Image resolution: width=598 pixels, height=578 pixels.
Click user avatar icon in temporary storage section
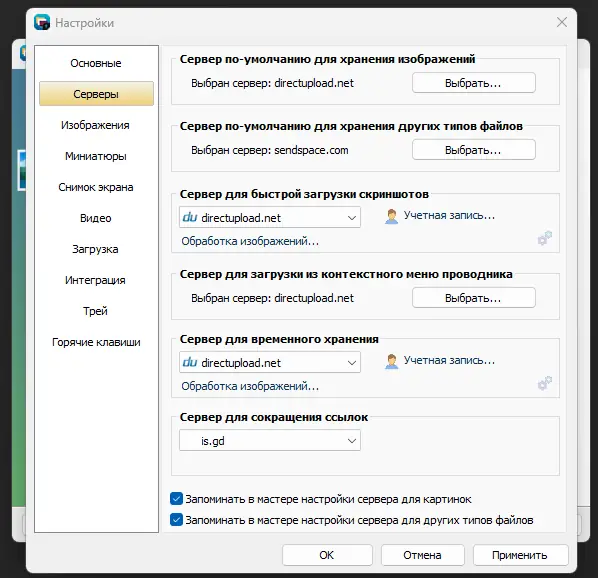tap(391, 361)
